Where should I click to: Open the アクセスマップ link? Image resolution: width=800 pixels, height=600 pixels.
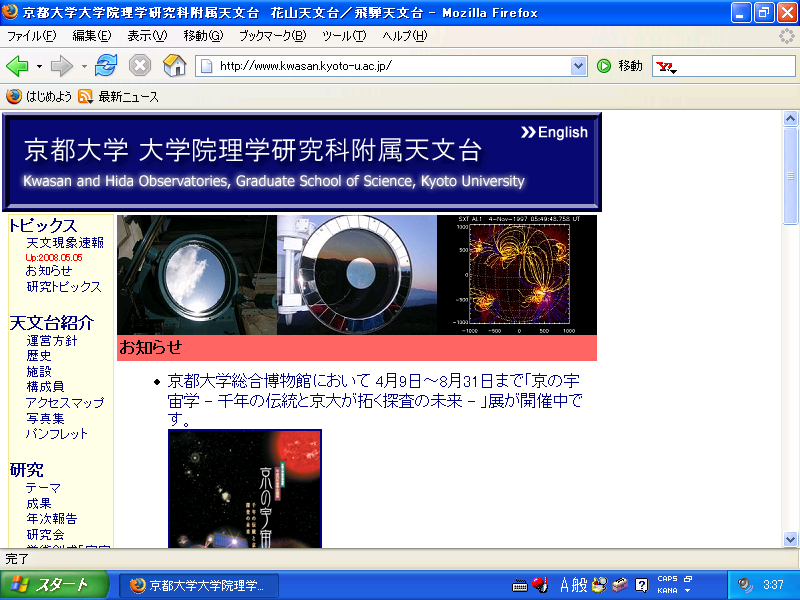click(65, 403)
